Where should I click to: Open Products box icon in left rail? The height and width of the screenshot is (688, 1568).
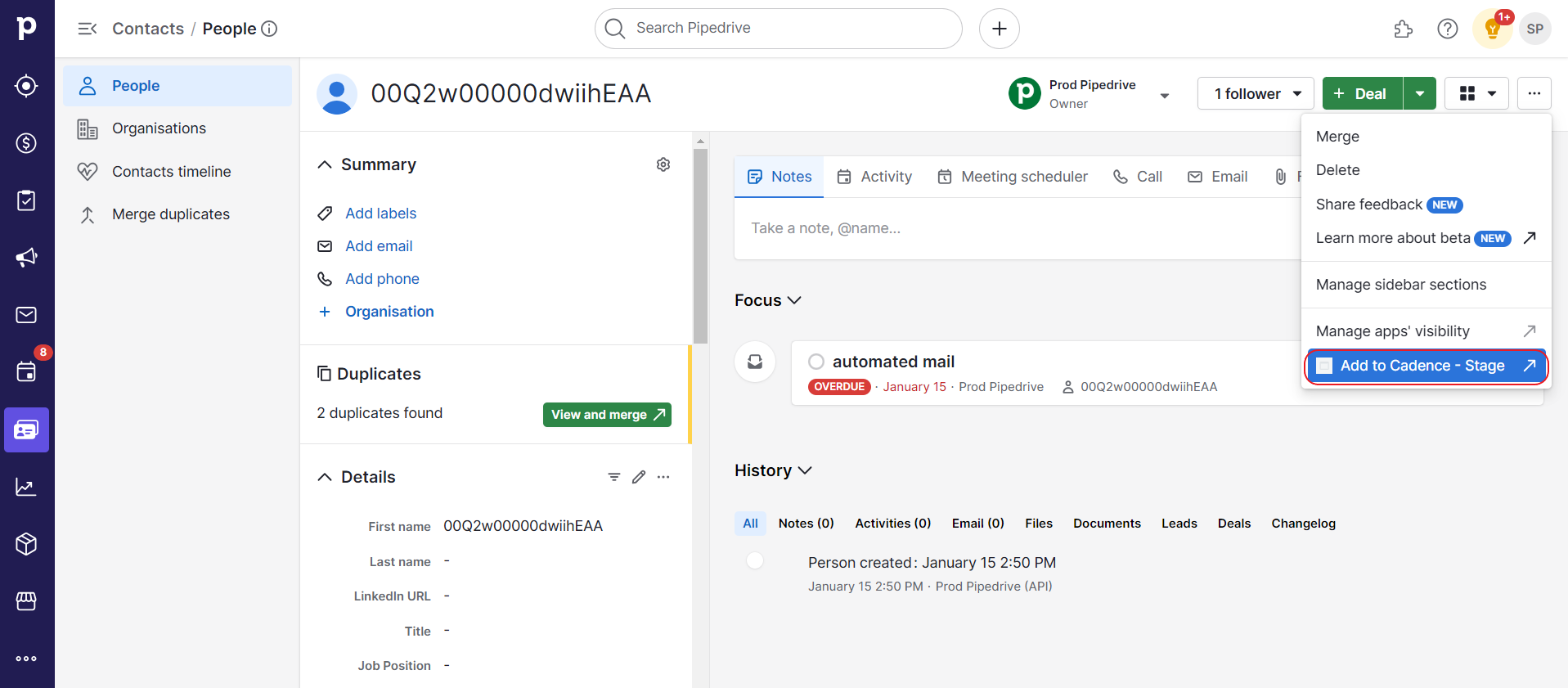pyautogui.click(x=26, y=544)
